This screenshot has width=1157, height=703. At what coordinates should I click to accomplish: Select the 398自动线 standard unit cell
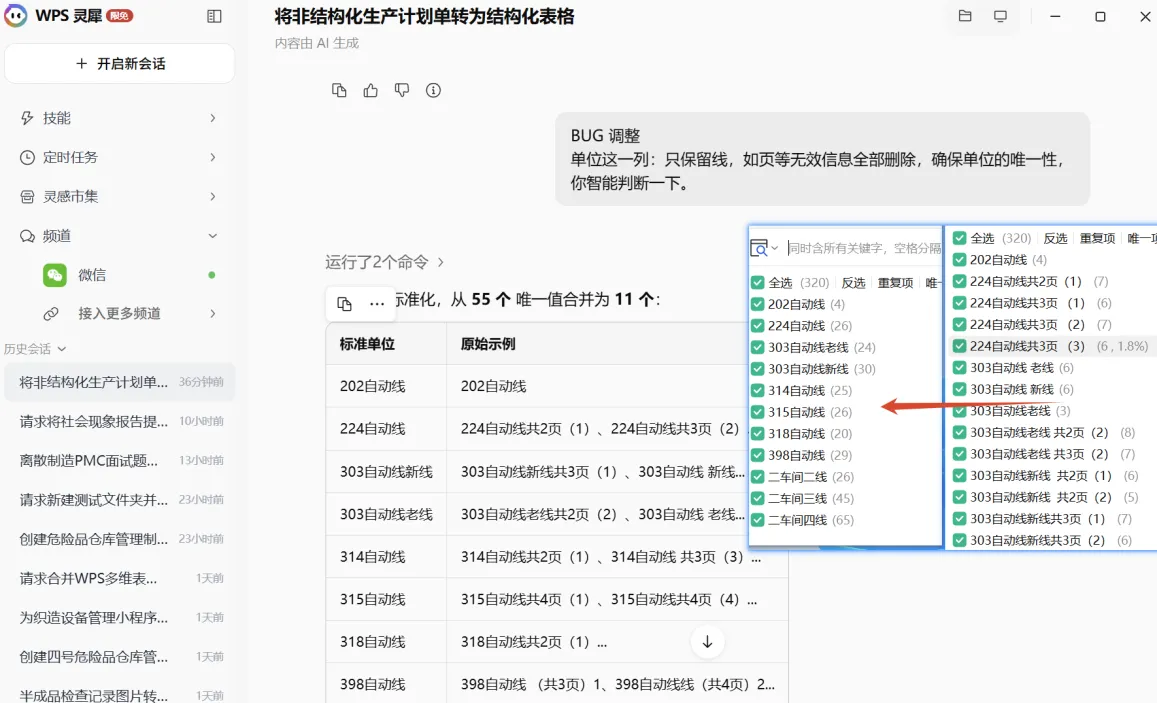click(386, 685)
